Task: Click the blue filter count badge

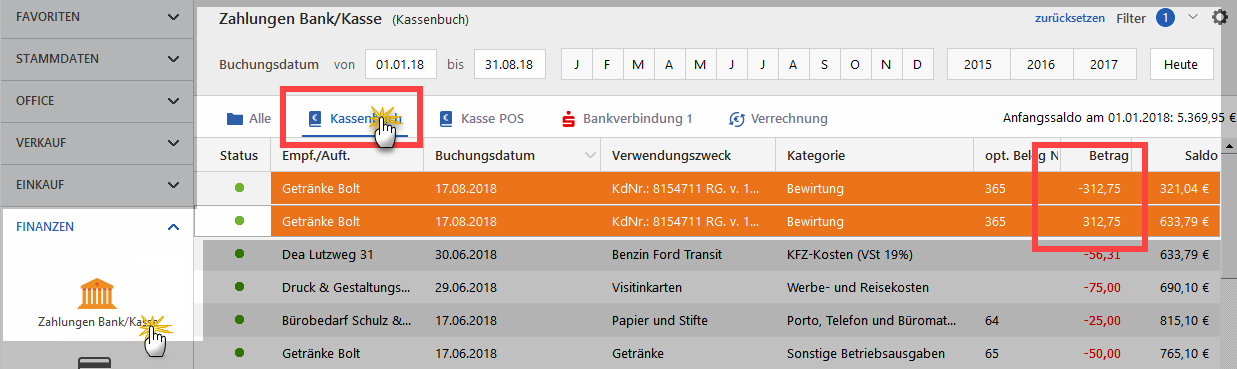Action: tap(1165, 17)
